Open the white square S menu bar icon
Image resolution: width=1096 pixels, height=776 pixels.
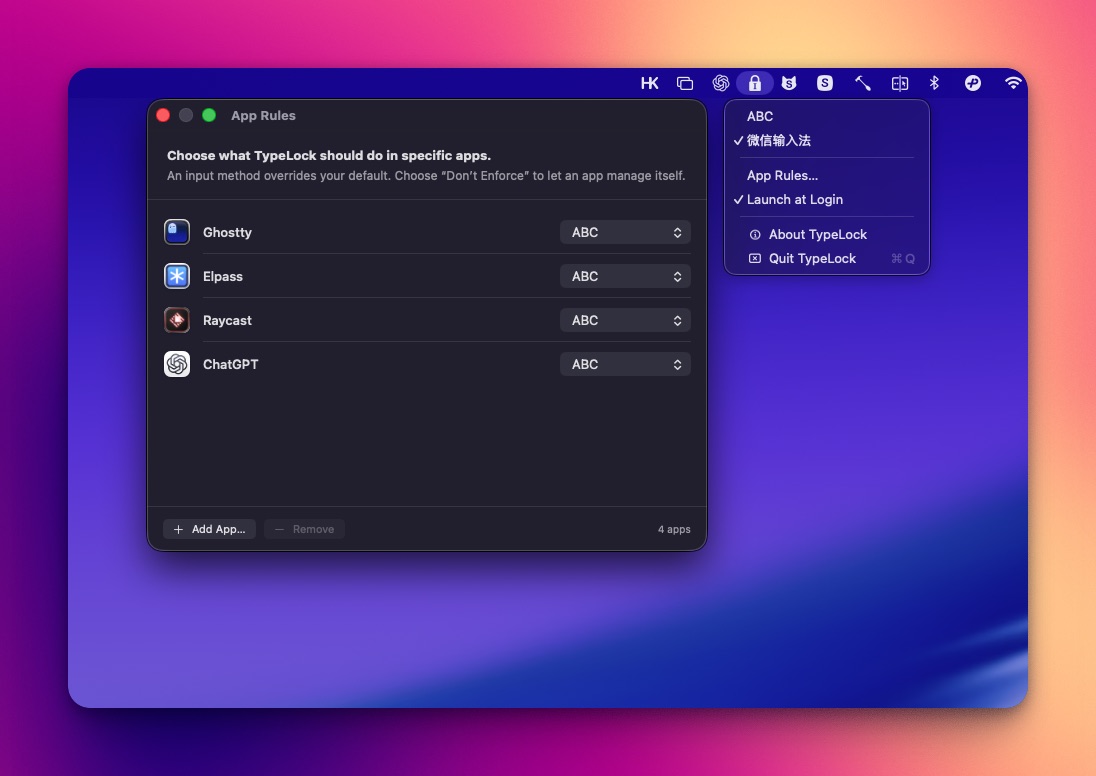point(825,83)
